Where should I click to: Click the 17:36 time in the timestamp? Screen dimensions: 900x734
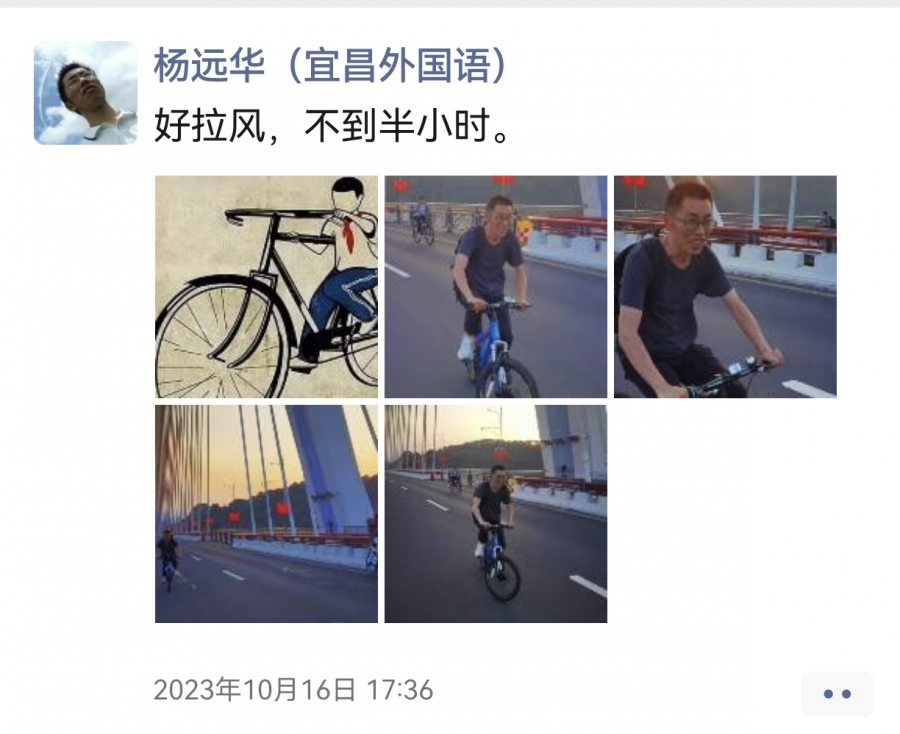tap(400, 690)
